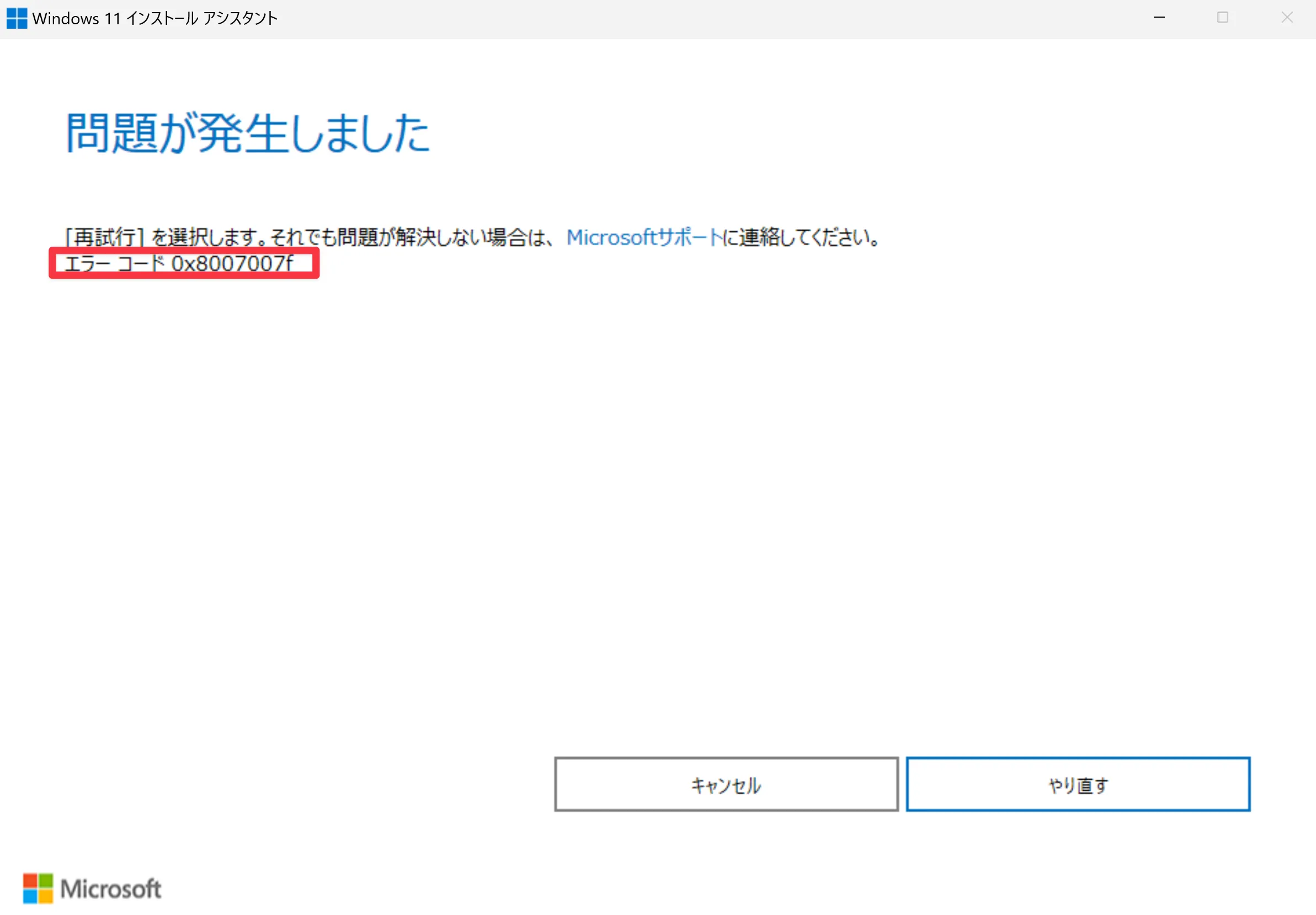Click the 問題が発生しました heading

pos(248,133)
